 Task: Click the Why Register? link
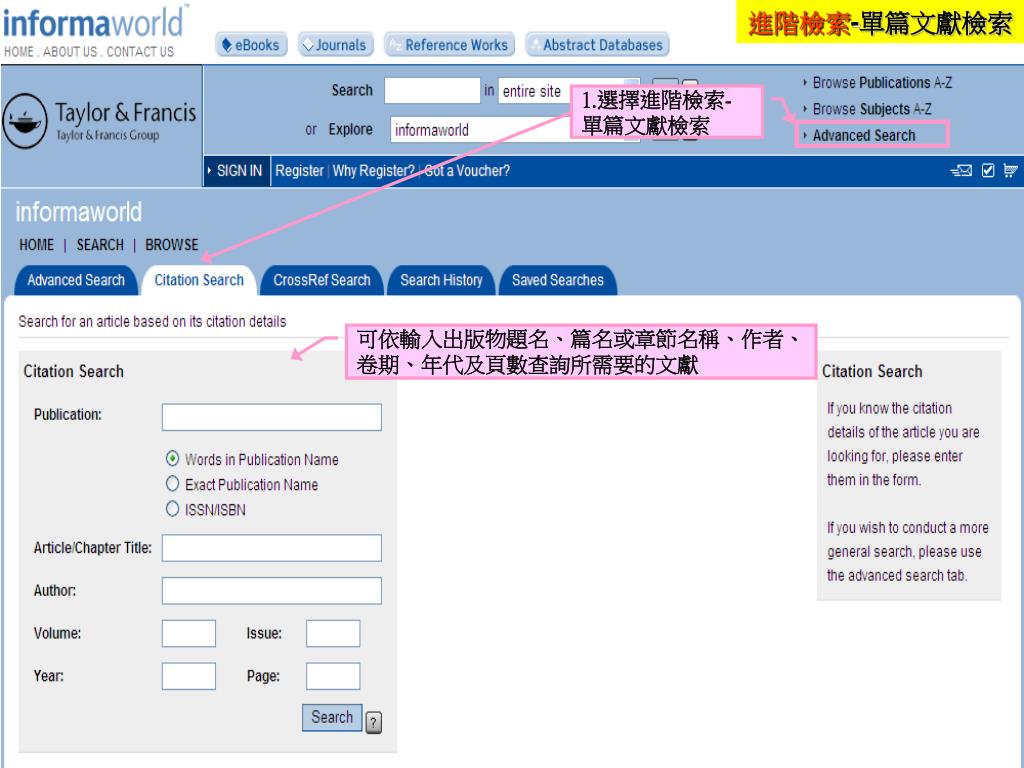373,171
